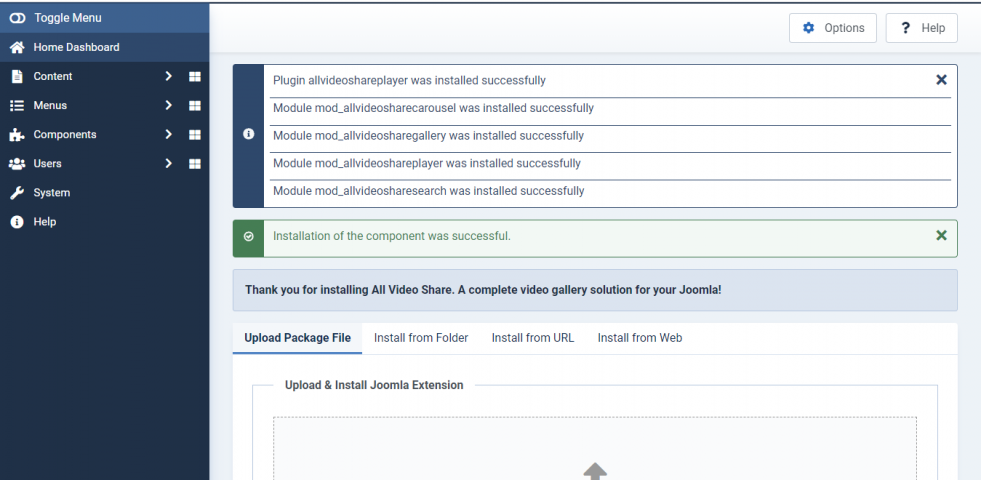Open the Content dashboard grid icon

195,76
